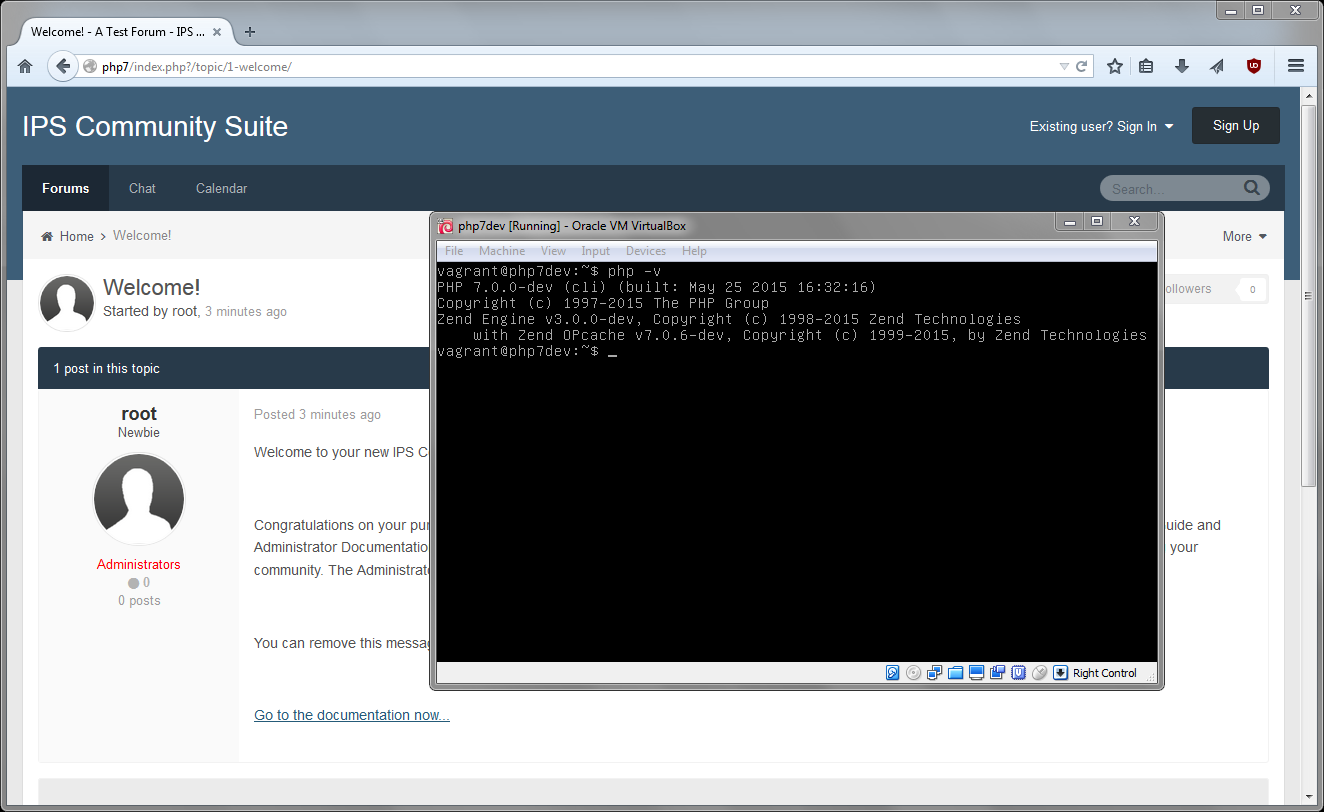Reload the page with the refresh icon
The height and width of the screenshot is (812, 1324).
tap(1081, 67)
